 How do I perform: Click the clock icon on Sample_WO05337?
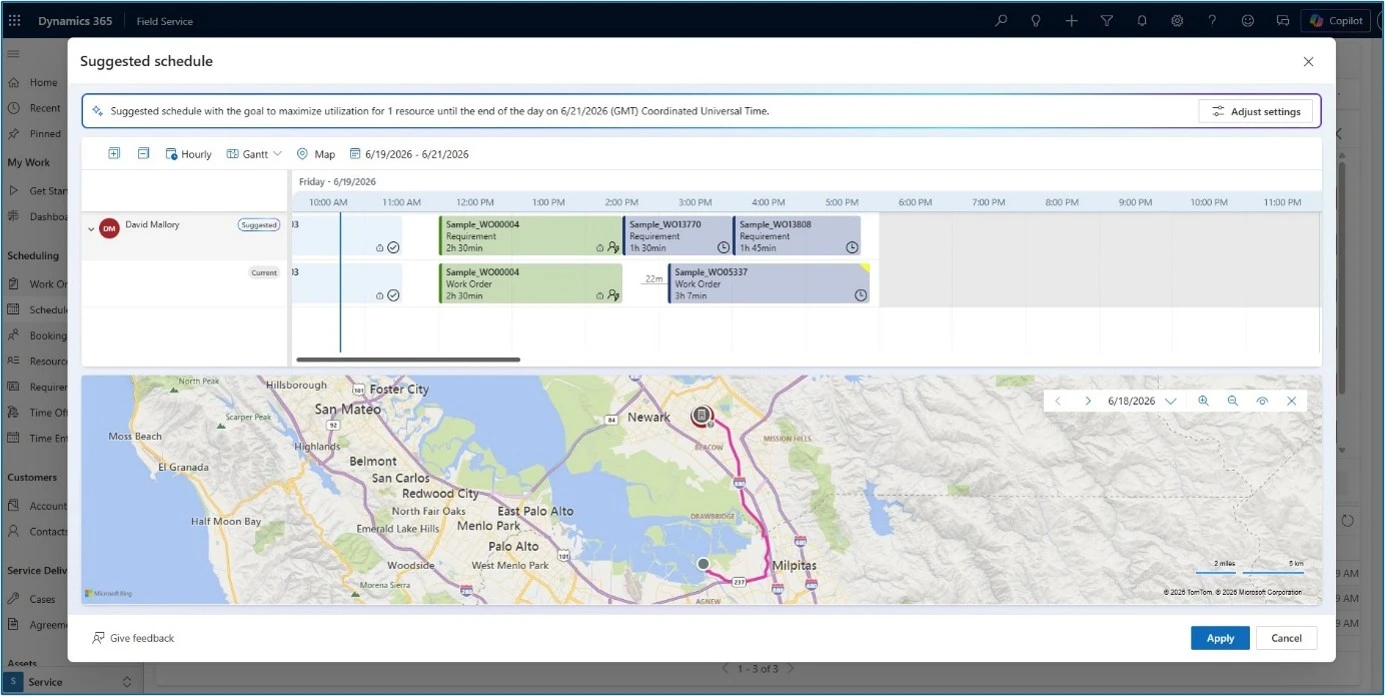[860, 295]
